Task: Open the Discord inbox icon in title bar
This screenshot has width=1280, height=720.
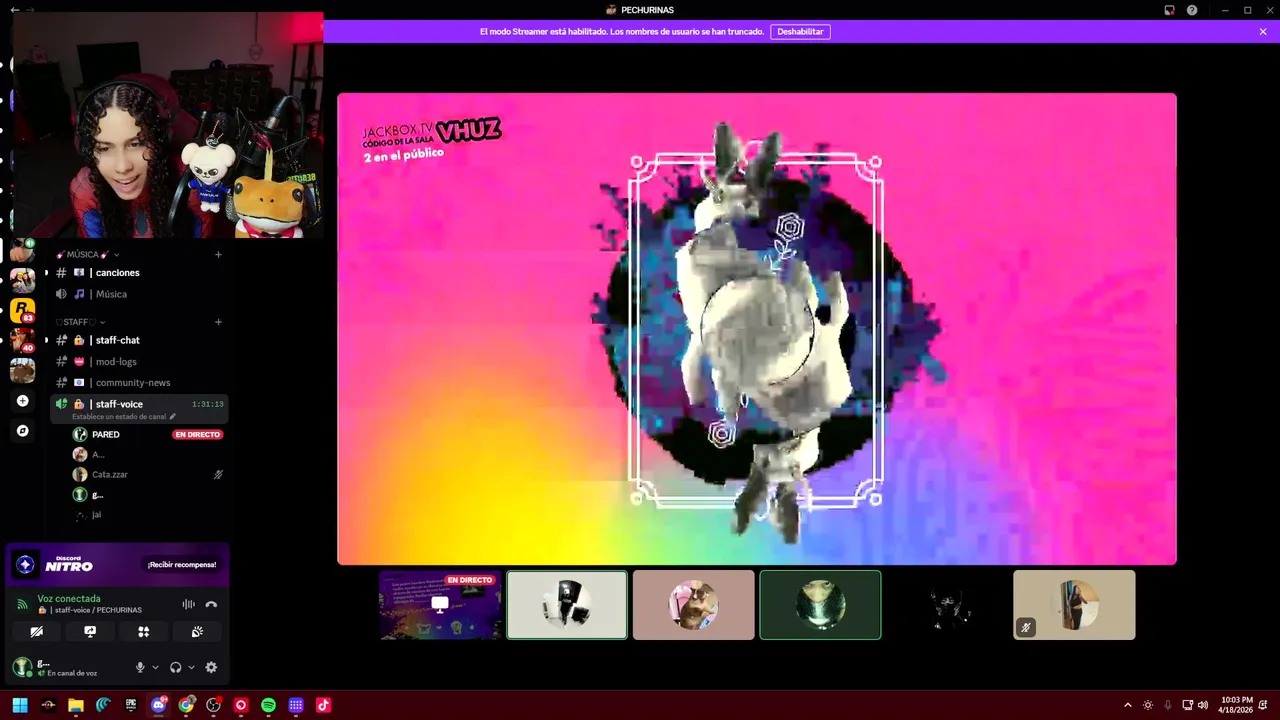Action: coord(1169,10)
